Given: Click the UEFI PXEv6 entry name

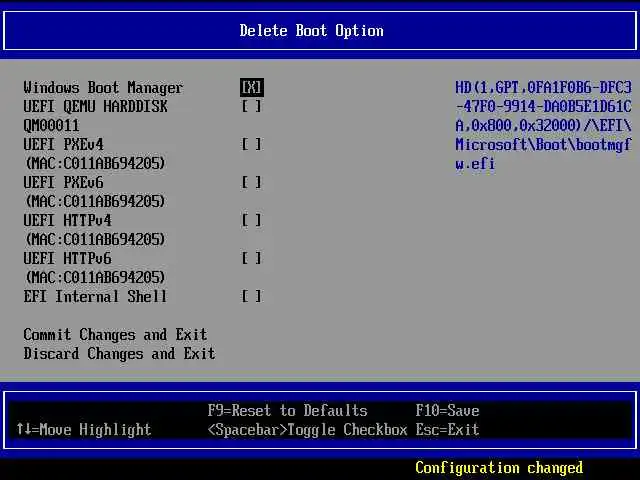Looking at the screenshot, I should pyautogui.click(x=63, y=182).
